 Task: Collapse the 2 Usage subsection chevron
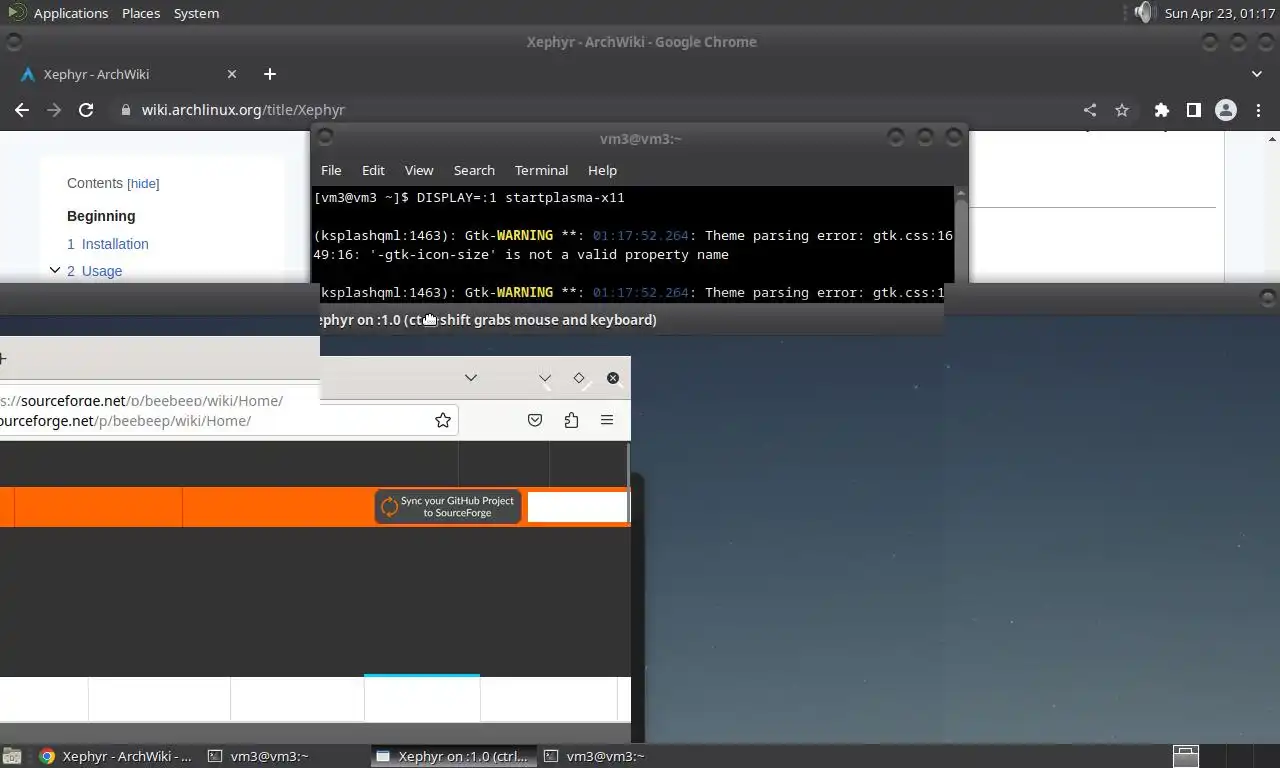coord(55,270)
